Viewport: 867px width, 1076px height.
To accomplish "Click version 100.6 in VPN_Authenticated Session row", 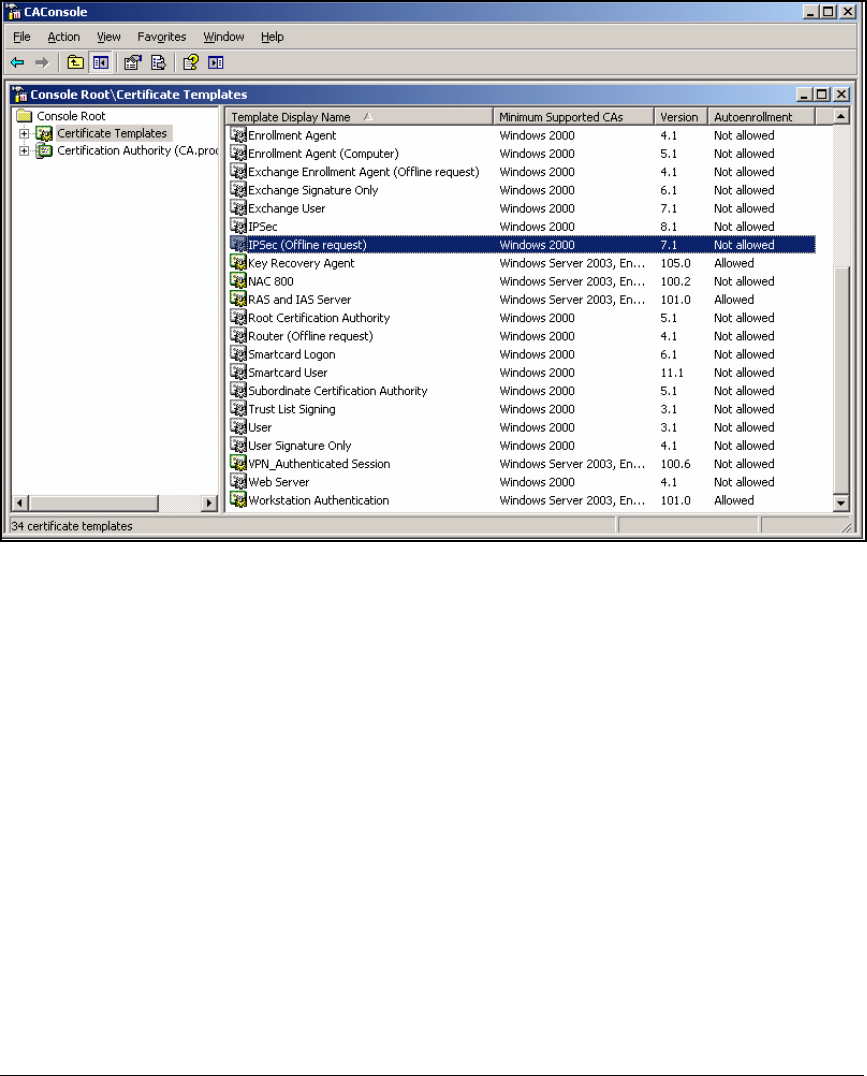I will point(675,464).
